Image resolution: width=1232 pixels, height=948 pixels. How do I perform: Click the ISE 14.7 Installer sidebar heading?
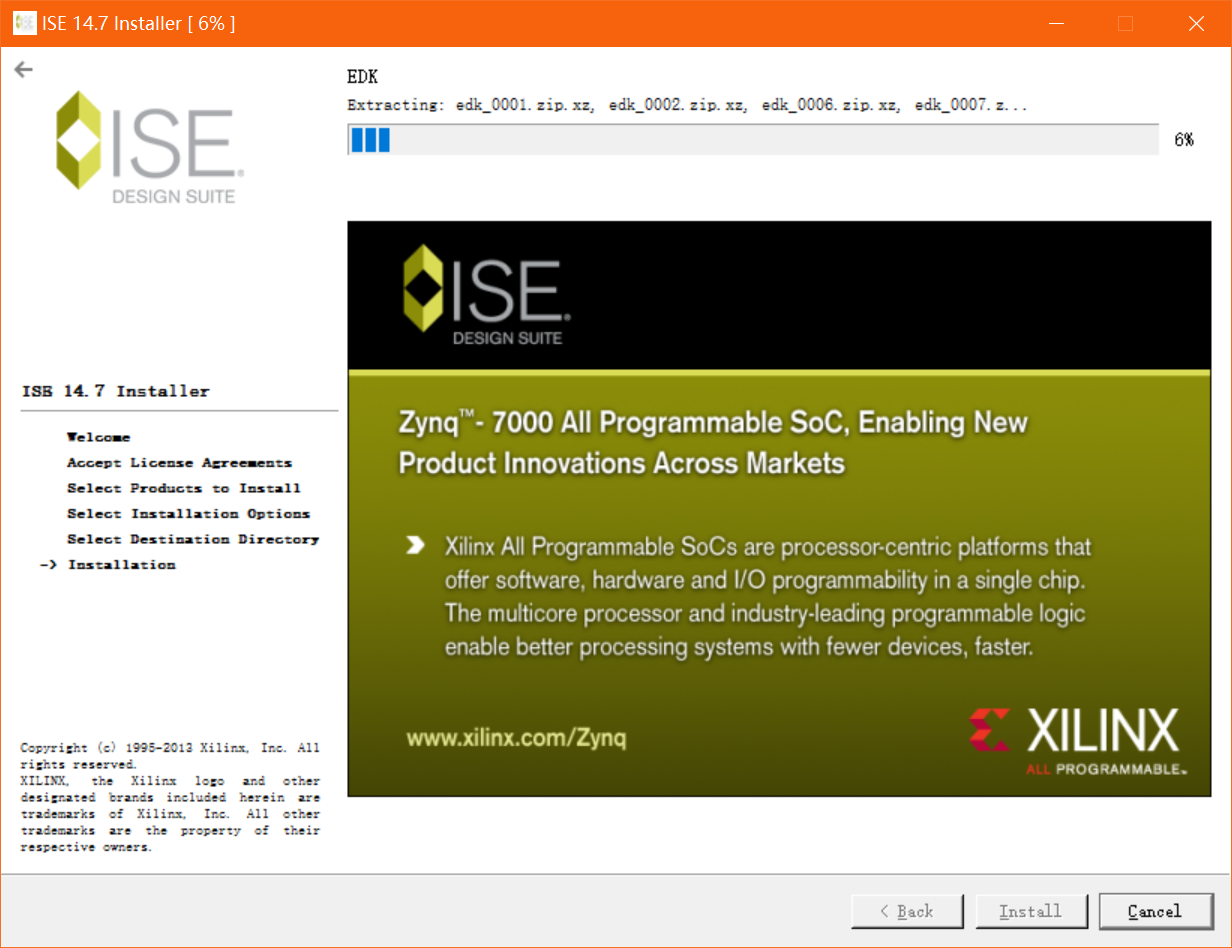[x=116, y=391]
